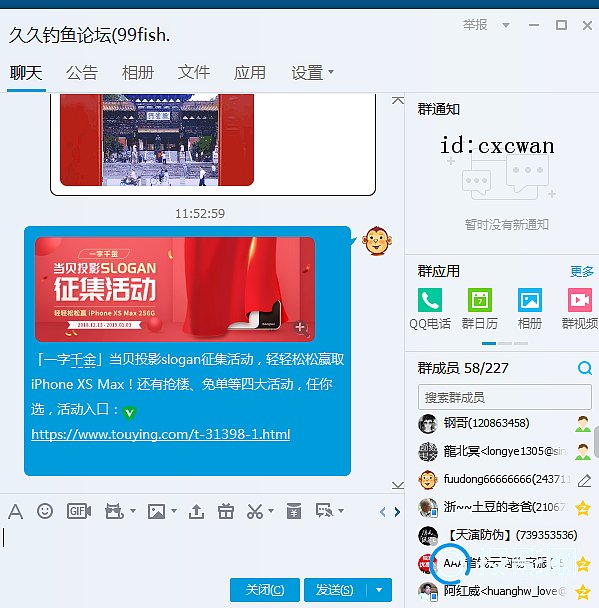Screen dimensions: 599x608
Task: Open the 举报 dropdown arrow
Action: coord(506,26)
